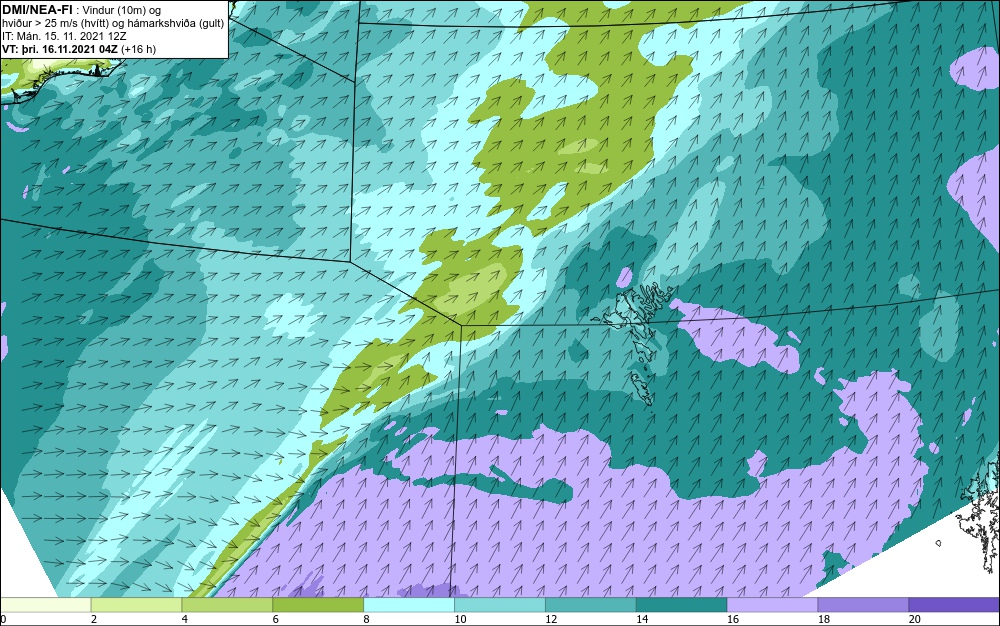Click the pale yellow 0–2 legend swatch
Viewport: 1000px width, 626px height.
[46, 605]
